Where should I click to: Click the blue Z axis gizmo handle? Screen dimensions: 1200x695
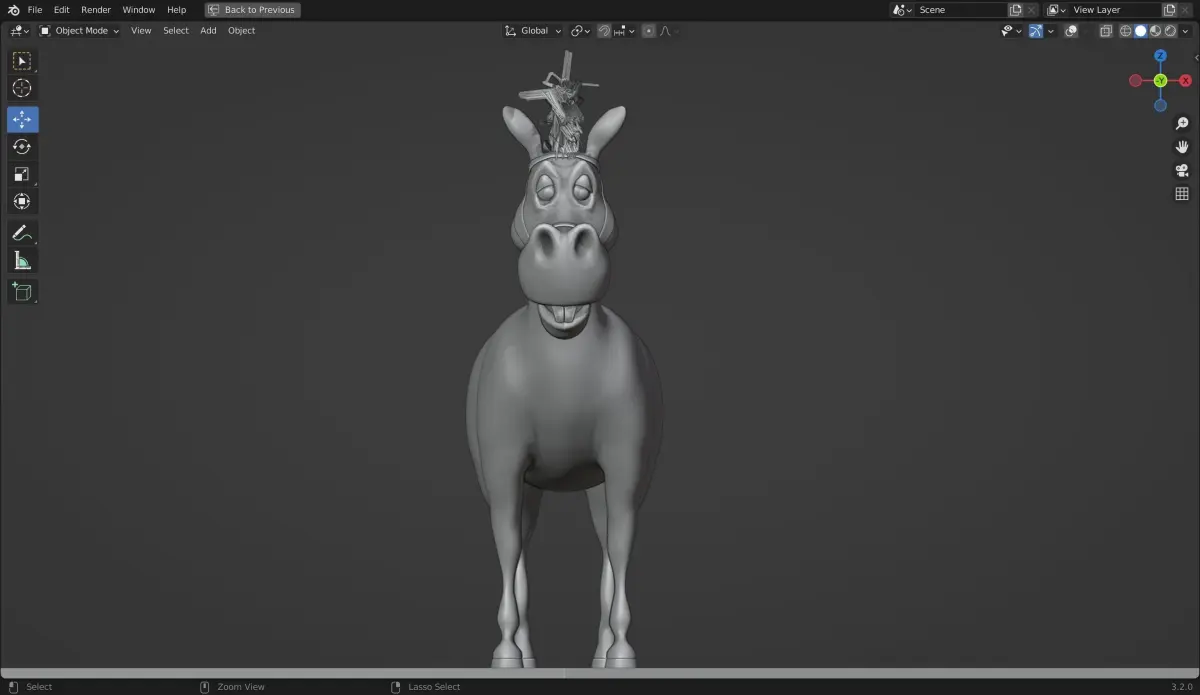[1160, 56]
